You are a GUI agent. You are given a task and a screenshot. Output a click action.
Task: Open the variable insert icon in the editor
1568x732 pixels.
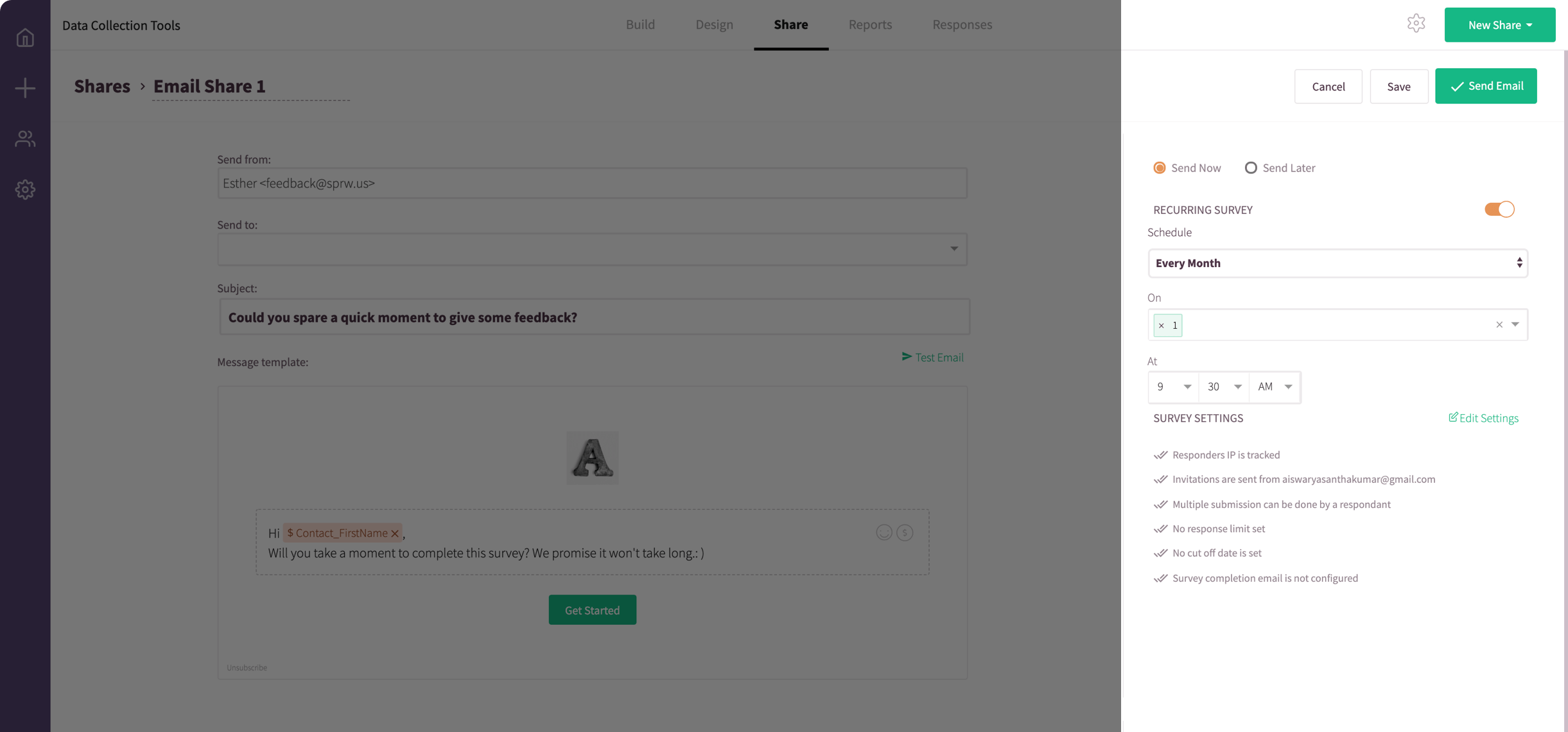point(905,532)
